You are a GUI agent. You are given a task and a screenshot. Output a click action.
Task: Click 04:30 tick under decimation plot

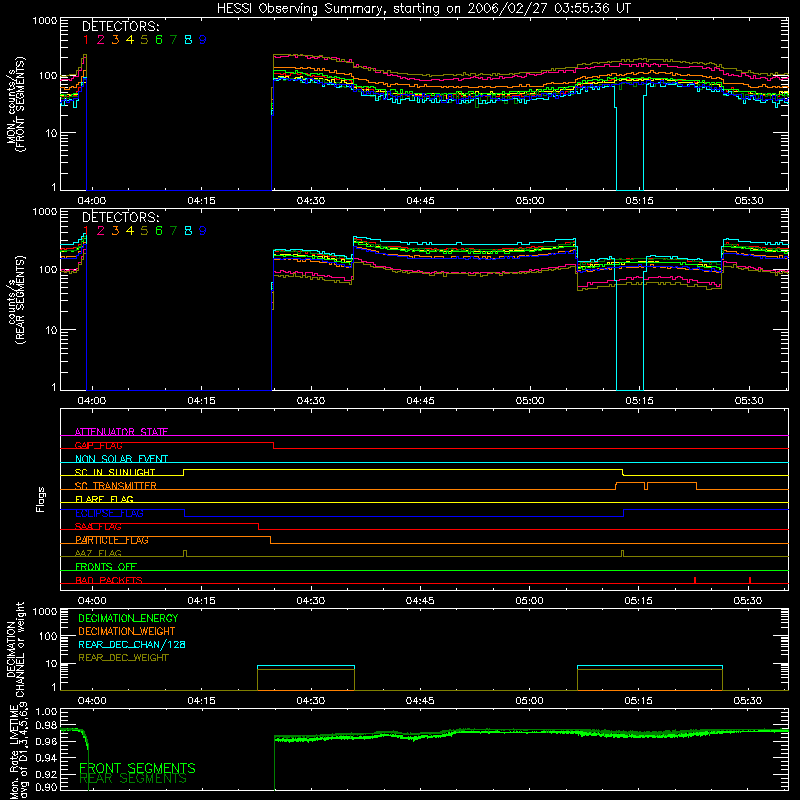coord(311,701)
